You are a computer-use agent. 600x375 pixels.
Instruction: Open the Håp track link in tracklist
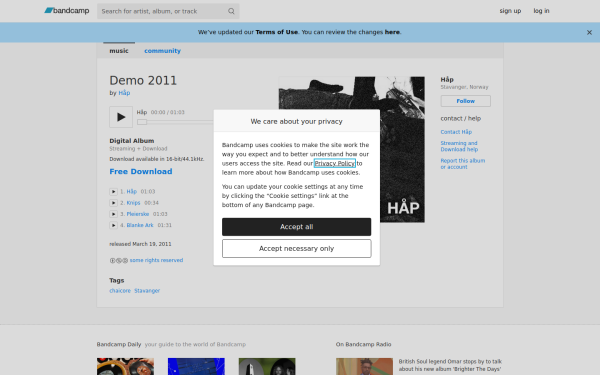(x=132, y=191)
